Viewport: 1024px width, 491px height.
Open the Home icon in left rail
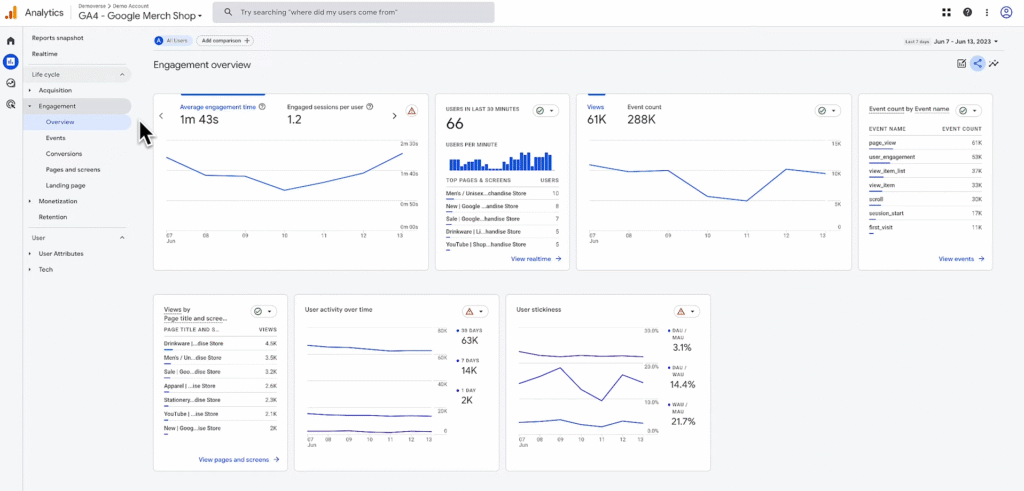point(10,41)
